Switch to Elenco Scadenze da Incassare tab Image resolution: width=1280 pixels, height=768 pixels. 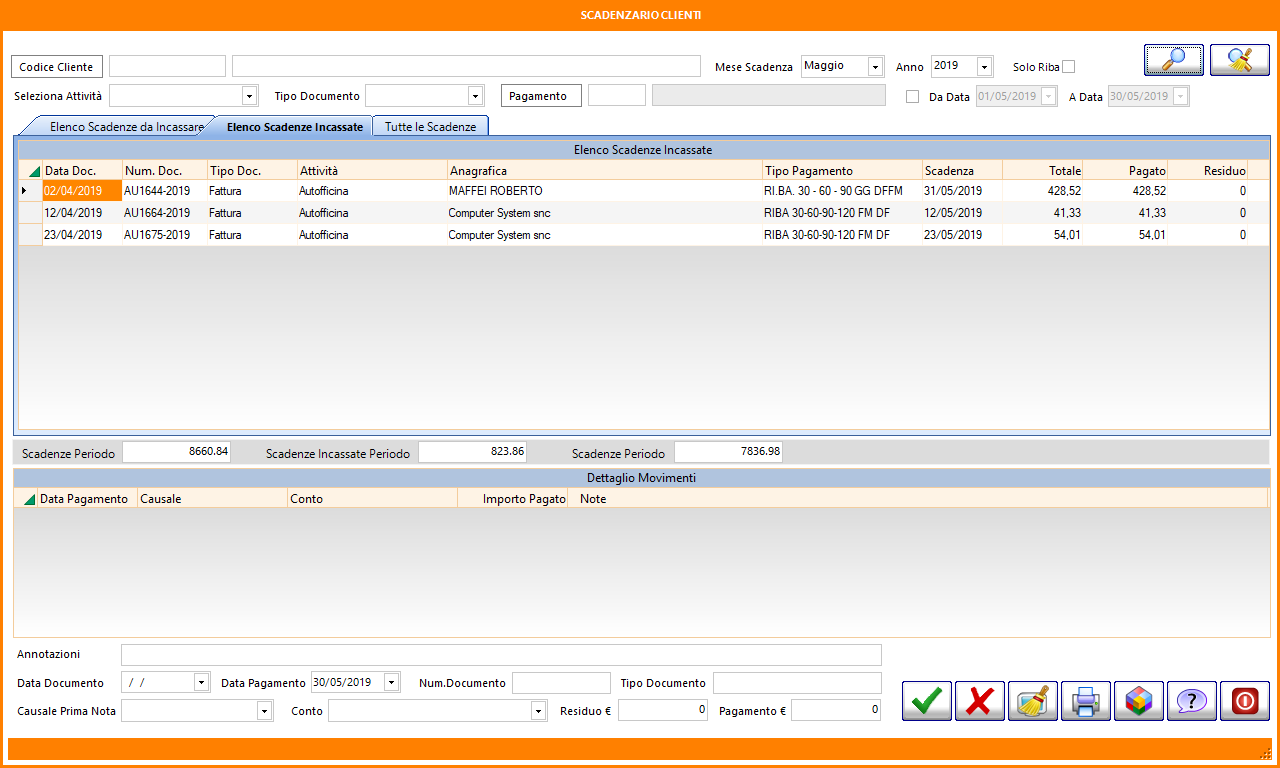(120, 128)
